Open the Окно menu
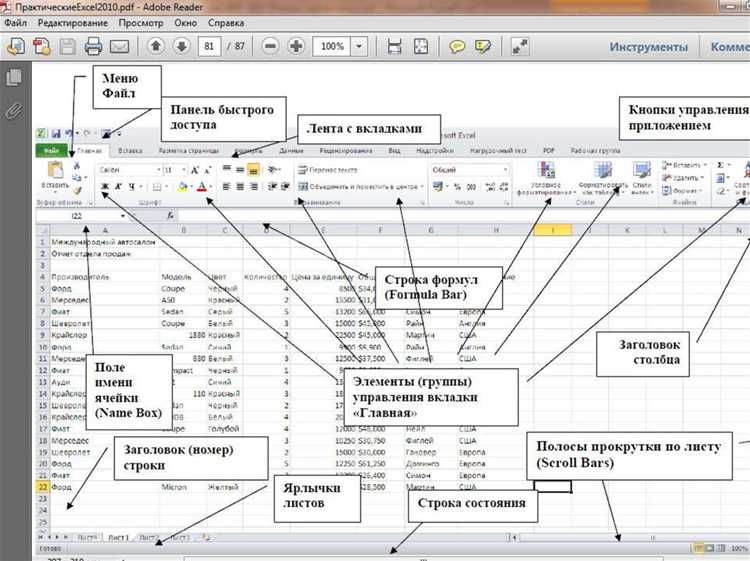 pyautogui.click(x=186, y=23)
